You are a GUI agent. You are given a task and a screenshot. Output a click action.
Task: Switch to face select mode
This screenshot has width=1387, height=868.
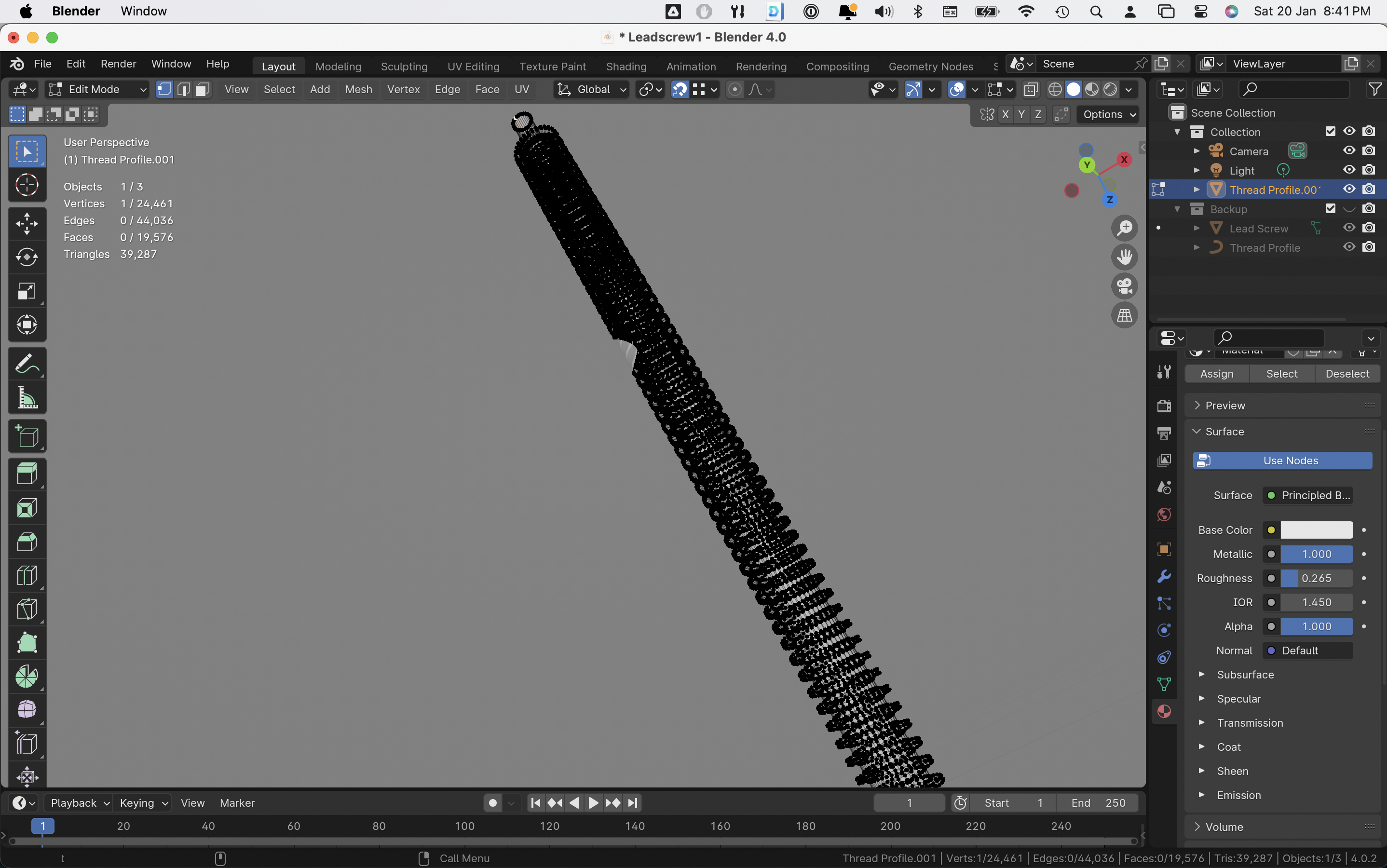[x=202, y=89]
